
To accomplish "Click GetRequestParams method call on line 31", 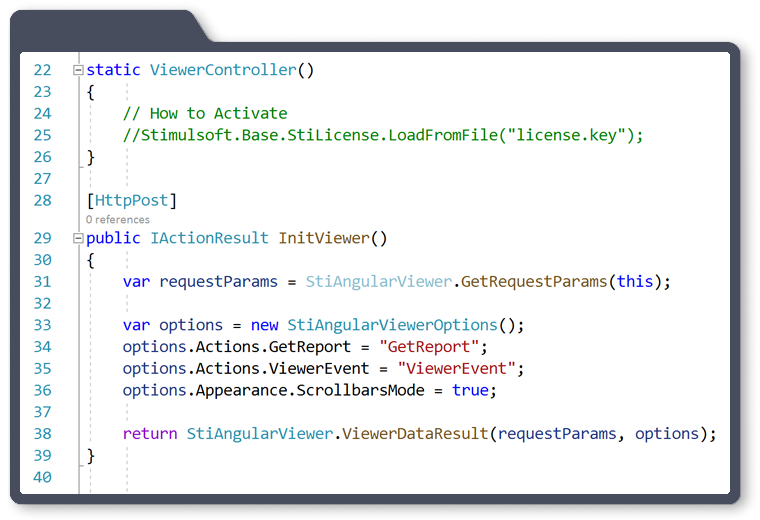I will pos(534,282).
